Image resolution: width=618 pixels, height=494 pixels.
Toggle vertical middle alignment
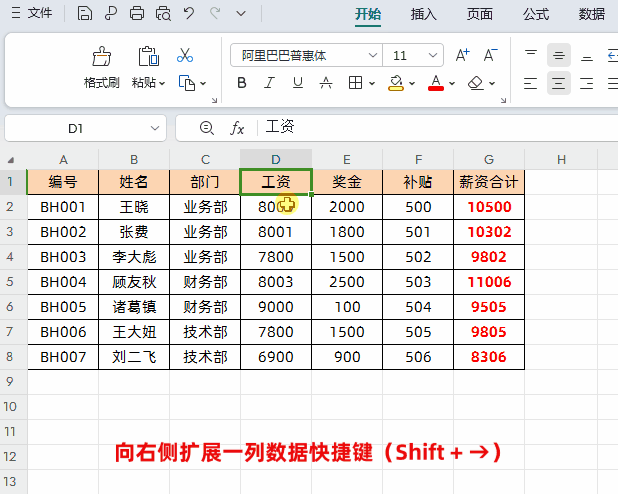[558, 55]
